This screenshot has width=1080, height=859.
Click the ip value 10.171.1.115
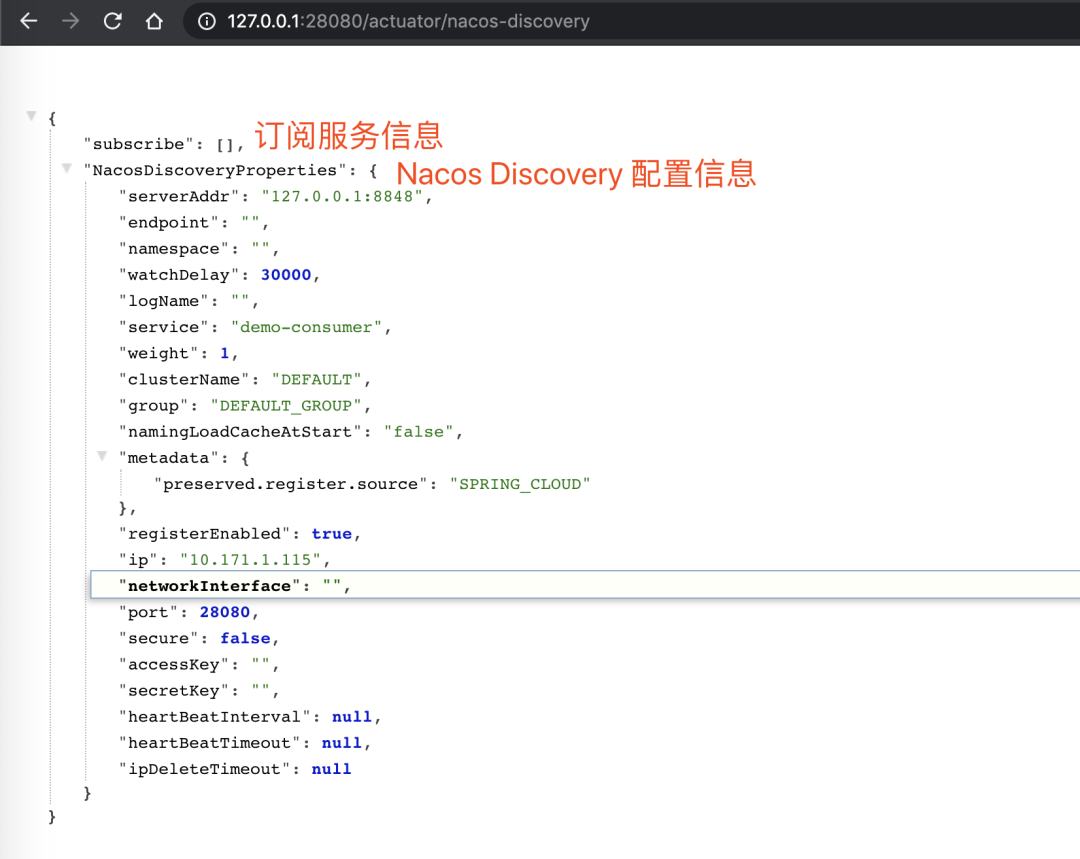(250, 560)
